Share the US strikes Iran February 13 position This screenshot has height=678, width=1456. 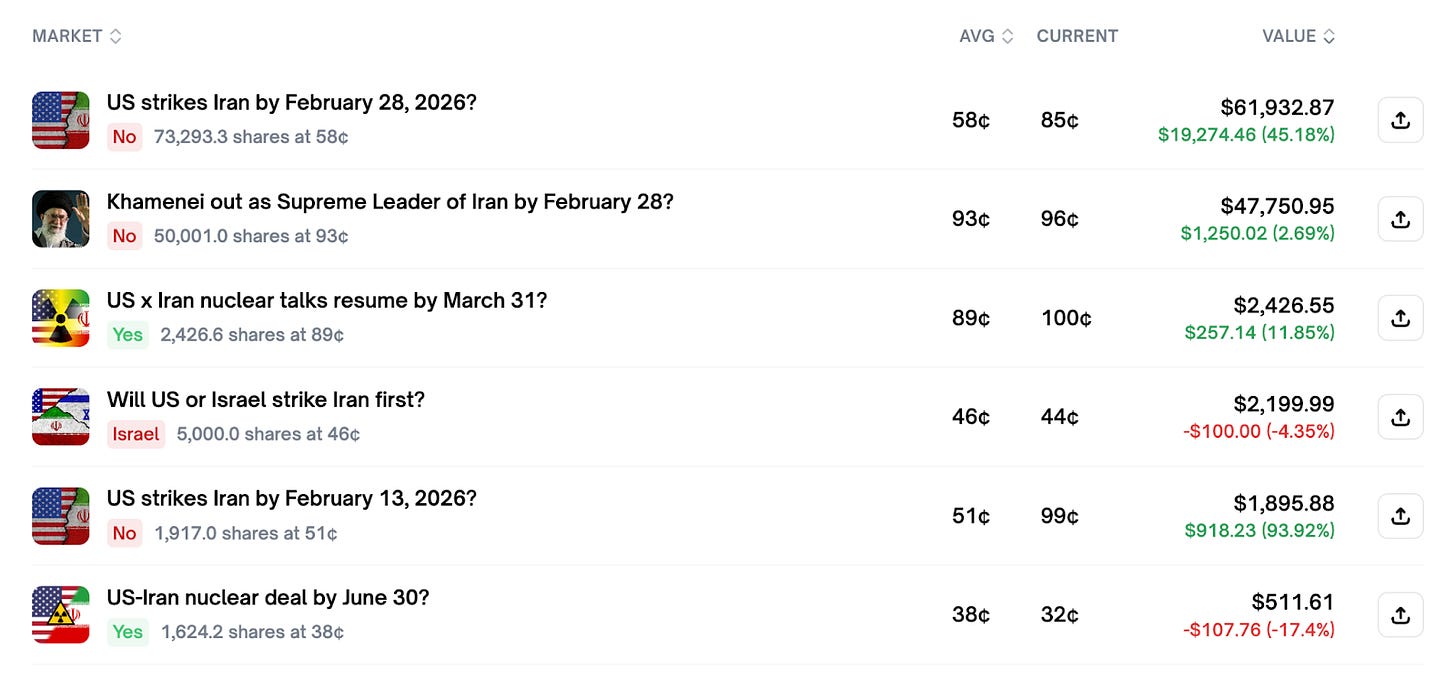coord(1400,516)
